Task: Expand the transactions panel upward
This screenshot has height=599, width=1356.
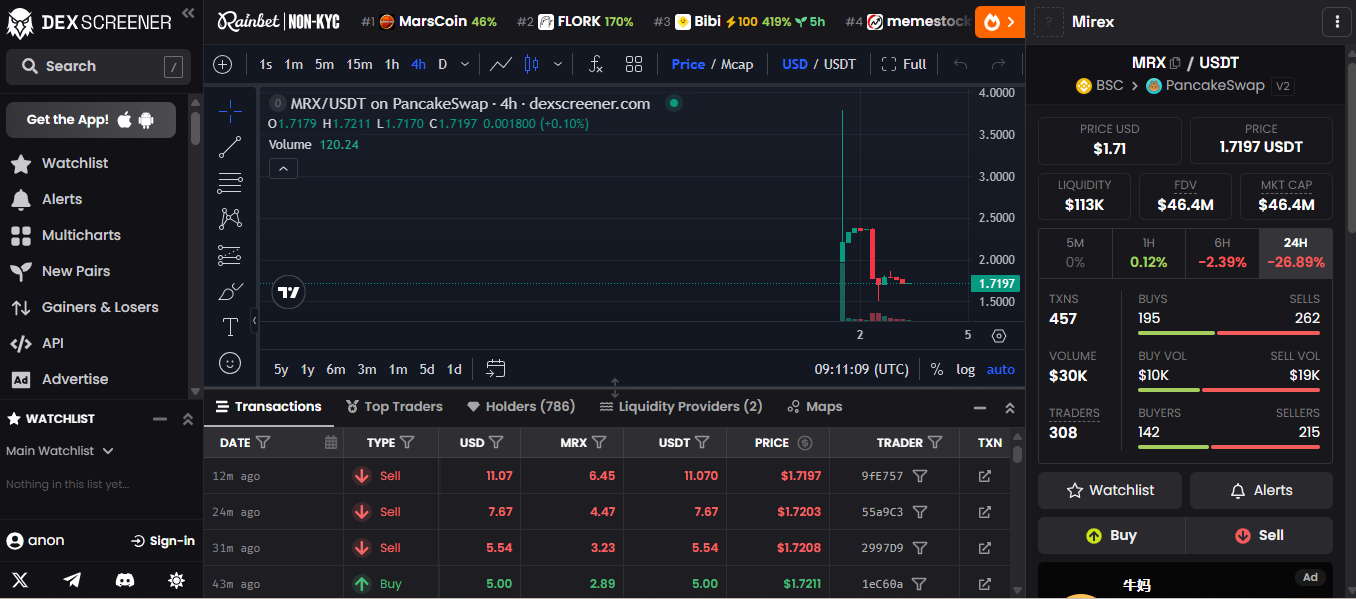Action: (1010, 407)
